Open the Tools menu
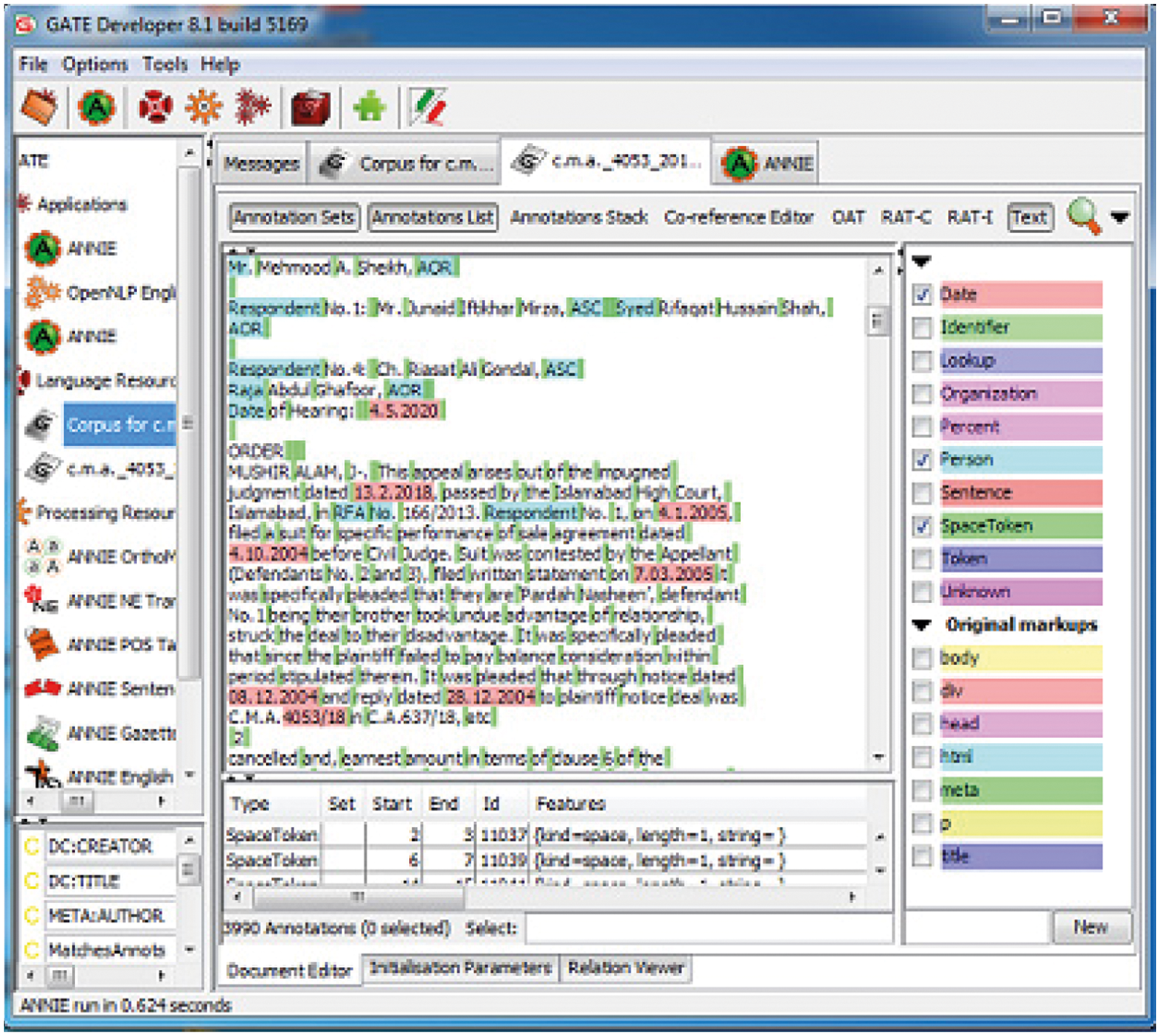The width and height of the screenshot is (1160, 1036). [x=165, y=64]
